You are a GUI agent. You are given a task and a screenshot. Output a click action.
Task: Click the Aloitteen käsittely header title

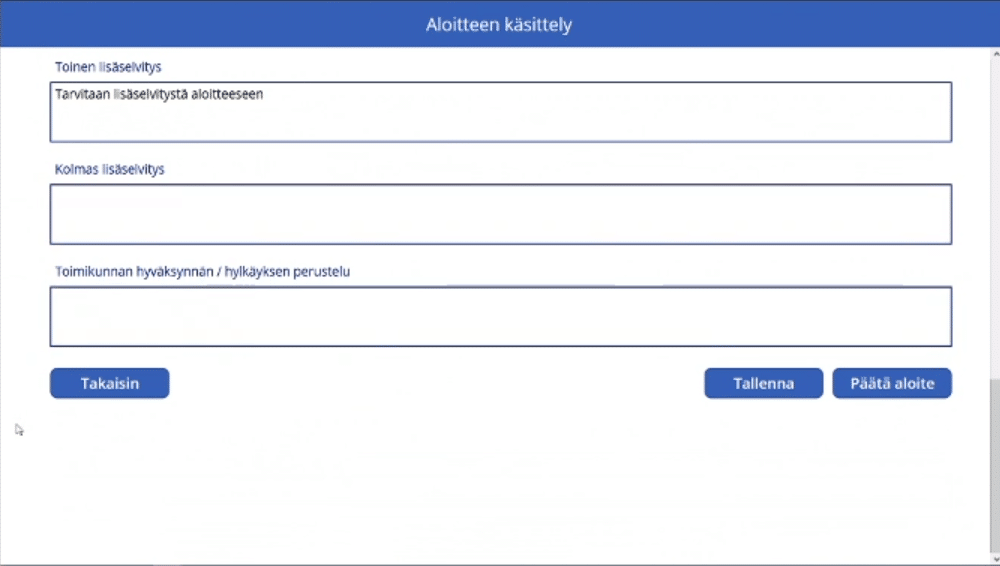tap(499, 24)
